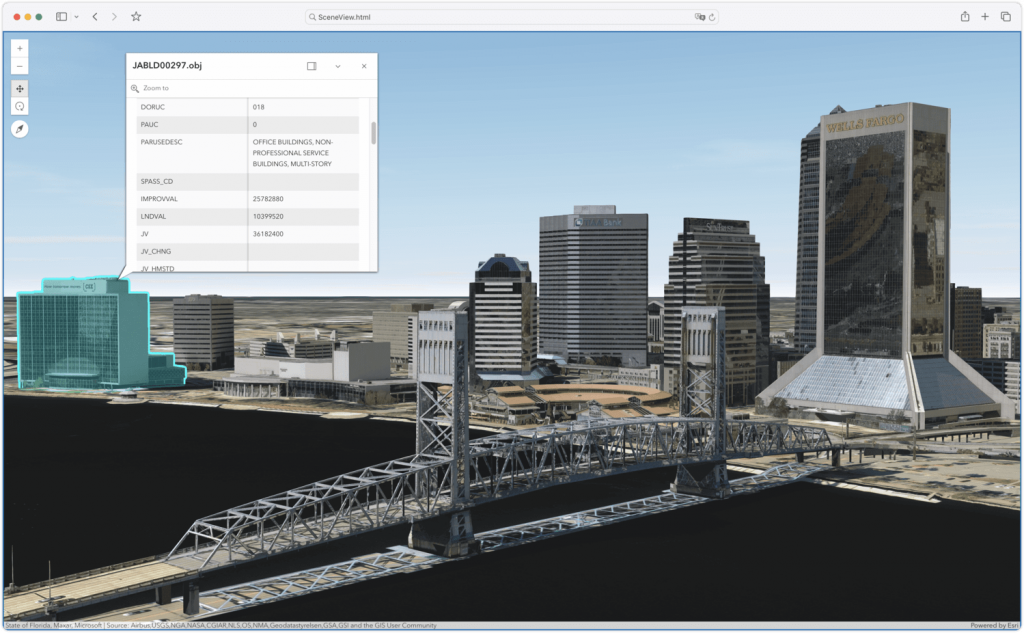This screenshot has height=633, width=1024.
Task: Open the Safari share menu
Action: coord(965,17)
